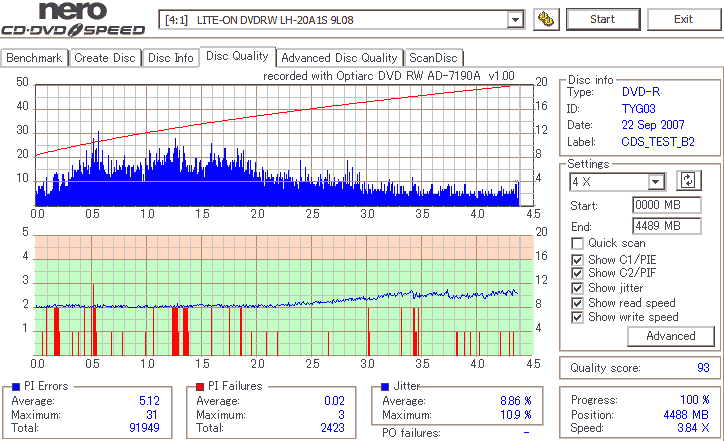This screenshot has width=724, height=441.
Task: Click the PI Errors maximum value 31
Action: (x=152, y=415)
